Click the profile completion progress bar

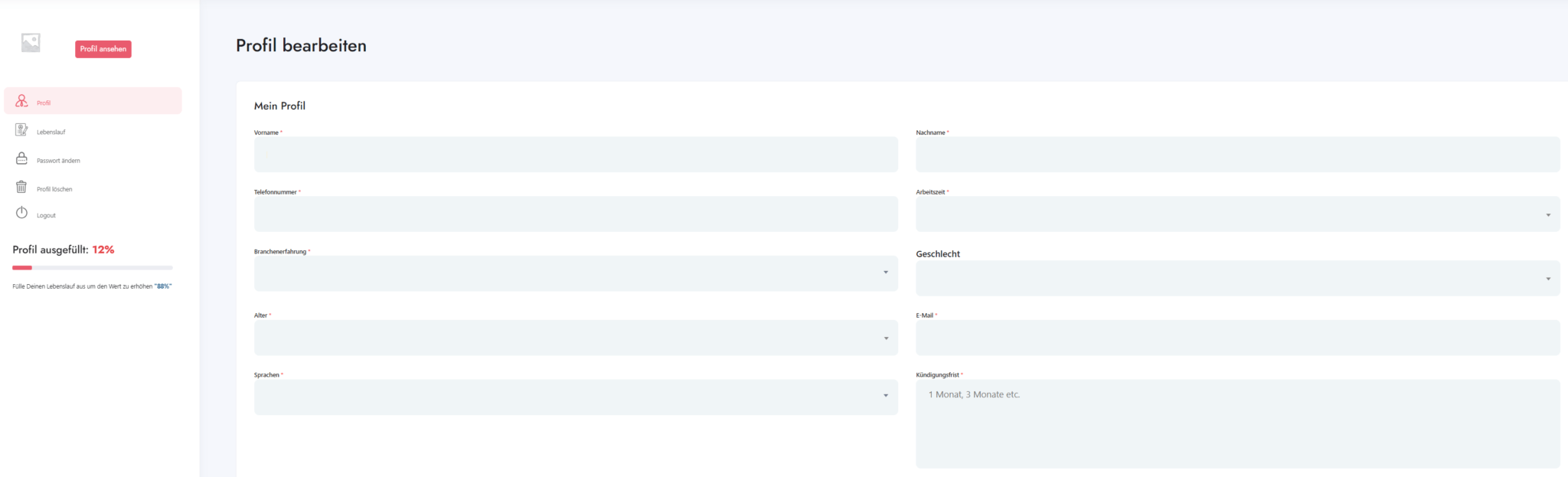click(93, 268)
